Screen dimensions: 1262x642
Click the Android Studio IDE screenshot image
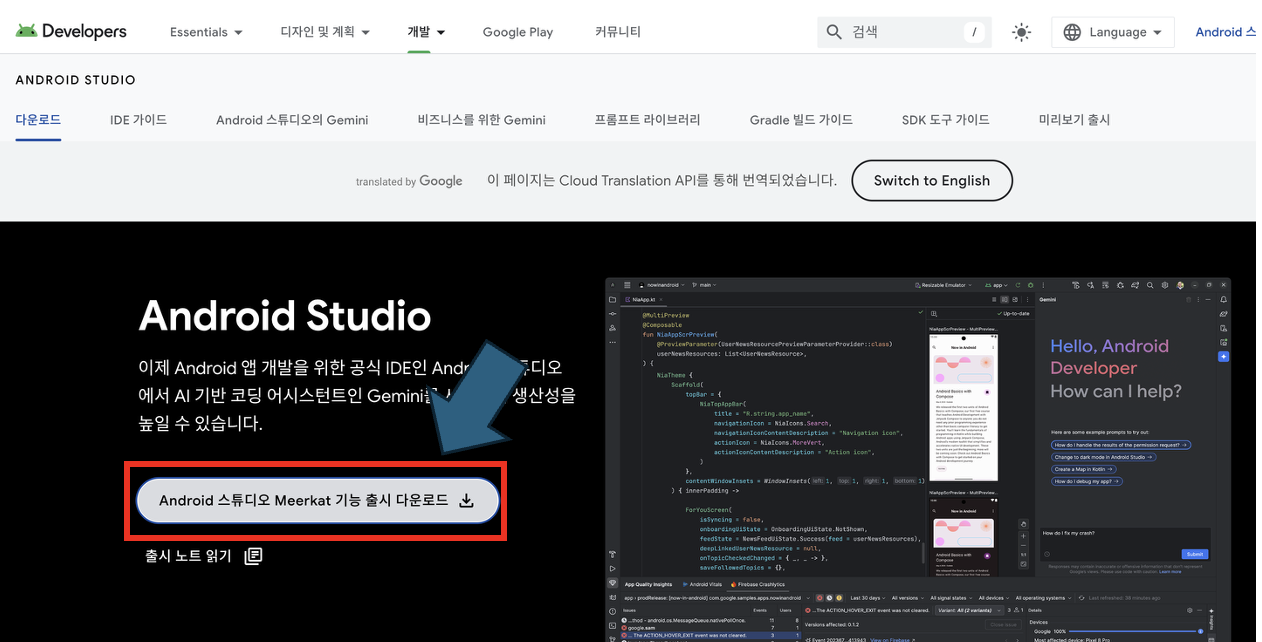pyautogui.click(x=918, y=459)
